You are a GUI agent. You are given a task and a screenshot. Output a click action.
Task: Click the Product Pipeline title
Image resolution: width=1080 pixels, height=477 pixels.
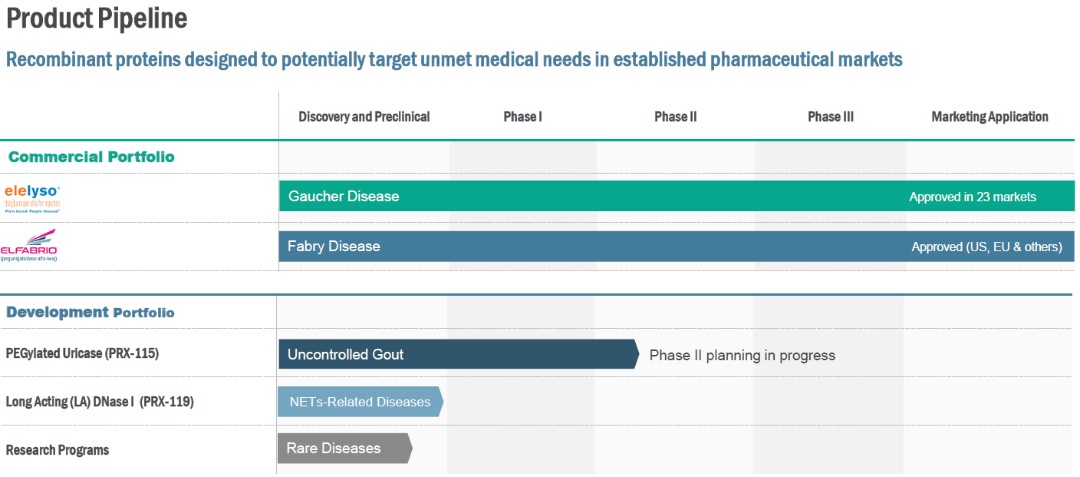97,18
